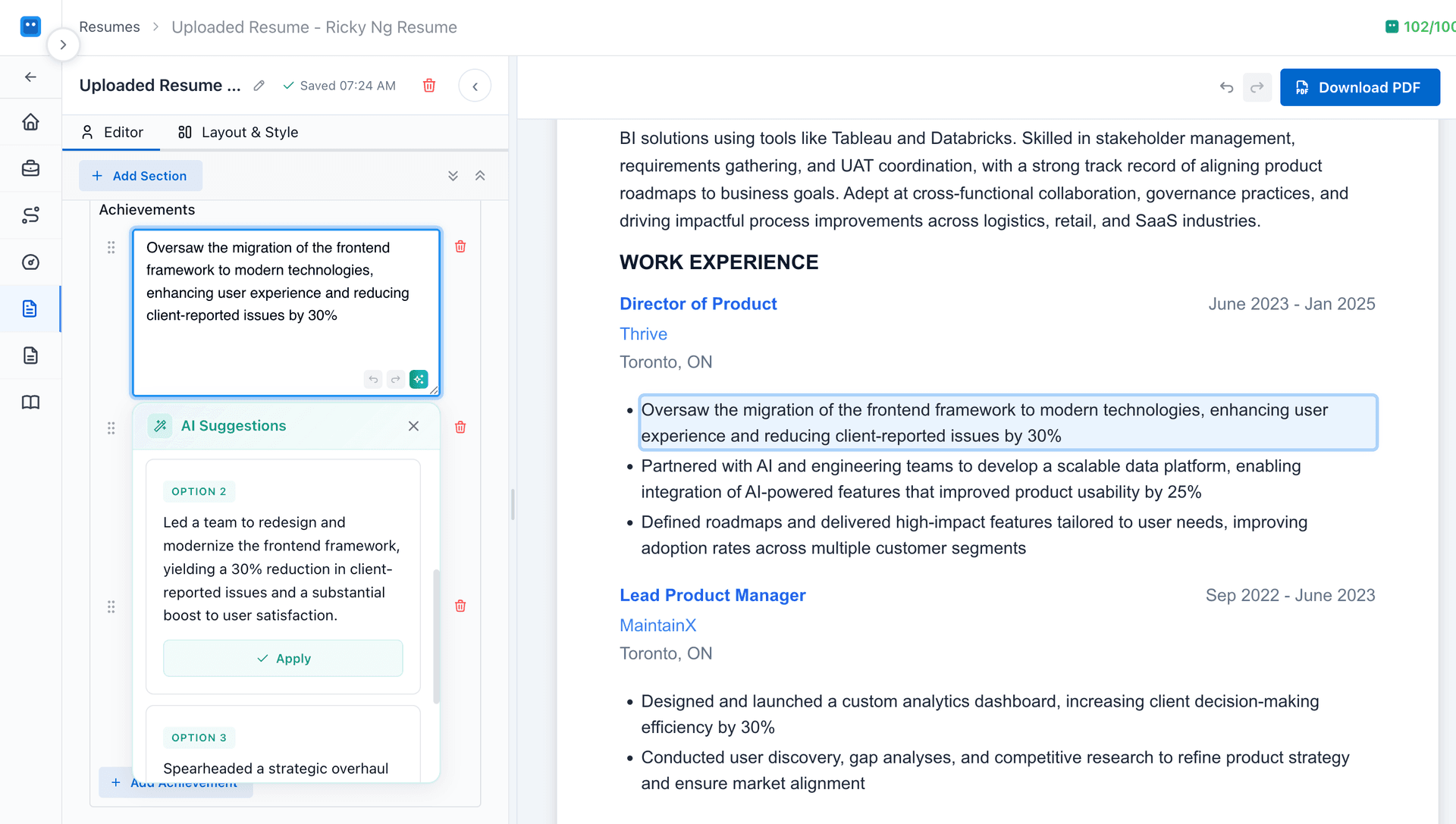Select the cover letters document icon in sidebar
1456x824 pixels.
pyautogui.click(x=30, y=356)
